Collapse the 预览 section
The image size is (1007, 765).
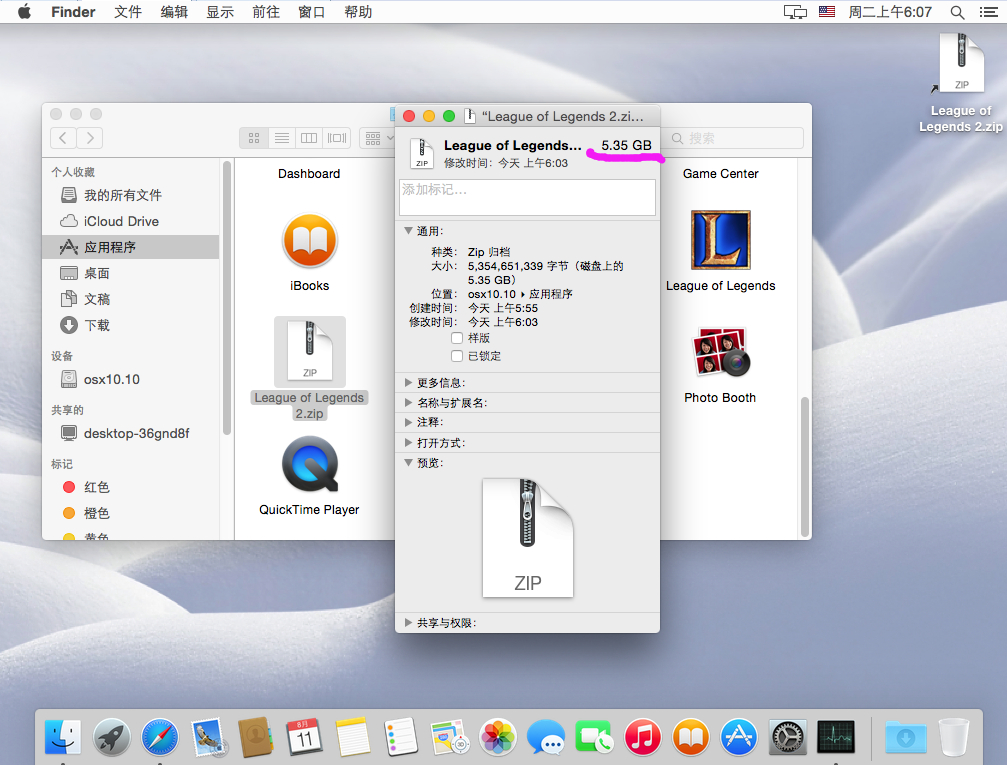[408, 462]
